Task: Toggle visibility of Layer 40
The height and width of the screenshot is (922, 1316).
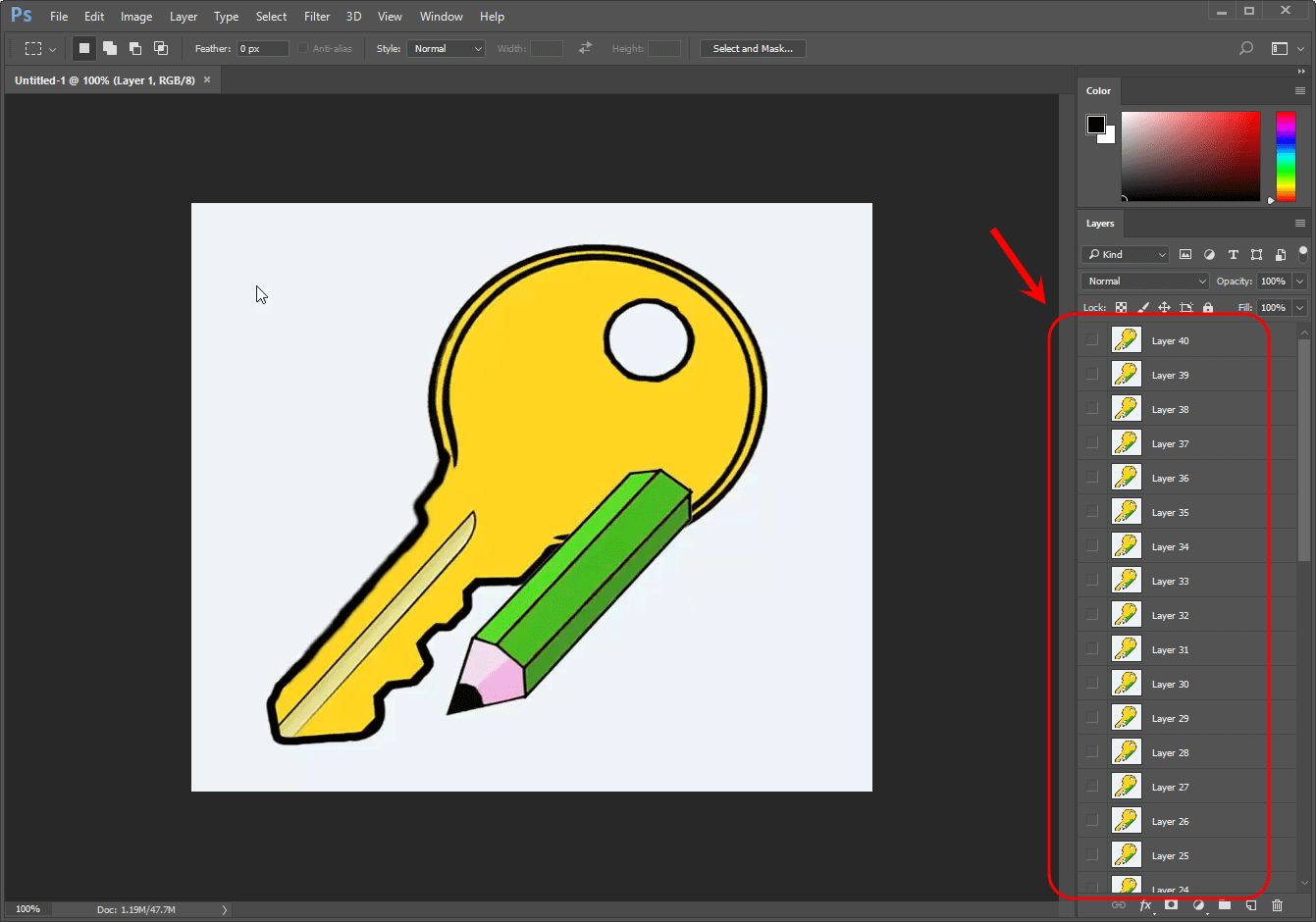Action: (1092, 340)
